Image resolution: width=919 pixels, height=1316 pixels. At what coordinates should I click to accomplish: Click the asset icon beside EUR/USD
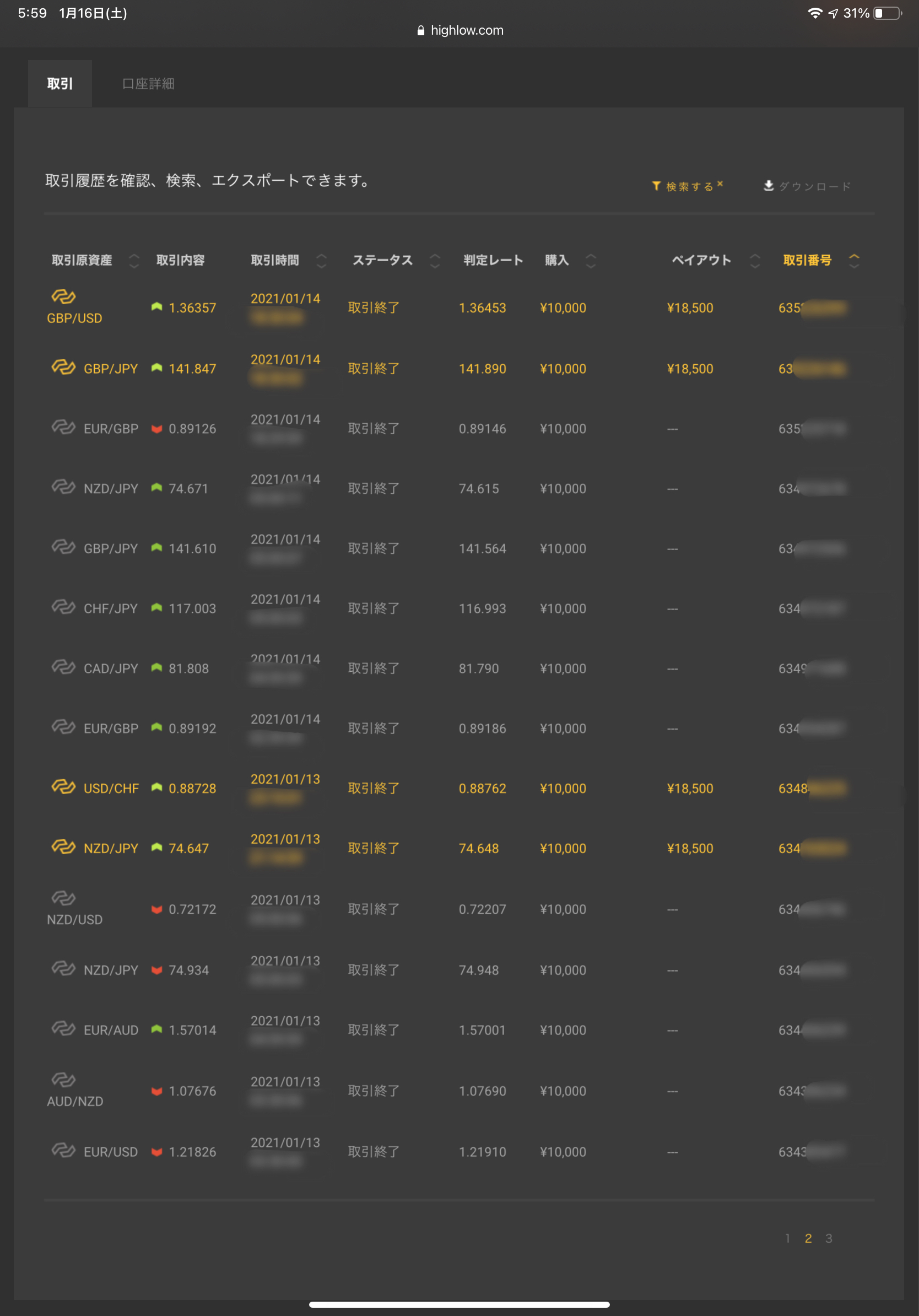coord(63,1150)
